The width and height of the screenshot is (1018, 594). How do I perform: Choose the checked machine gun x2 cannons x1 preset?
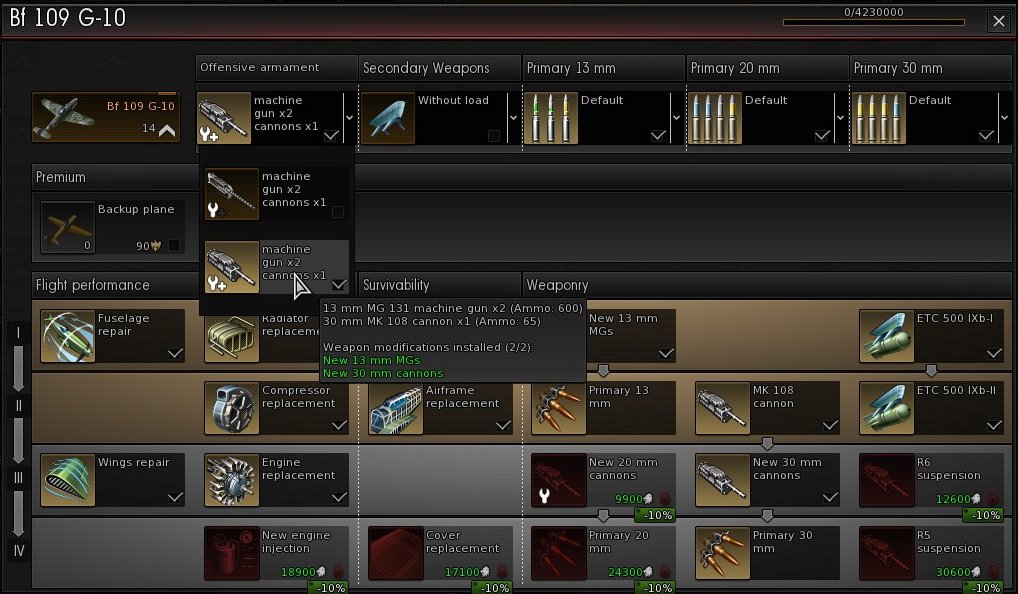click(x=277, y=267)
